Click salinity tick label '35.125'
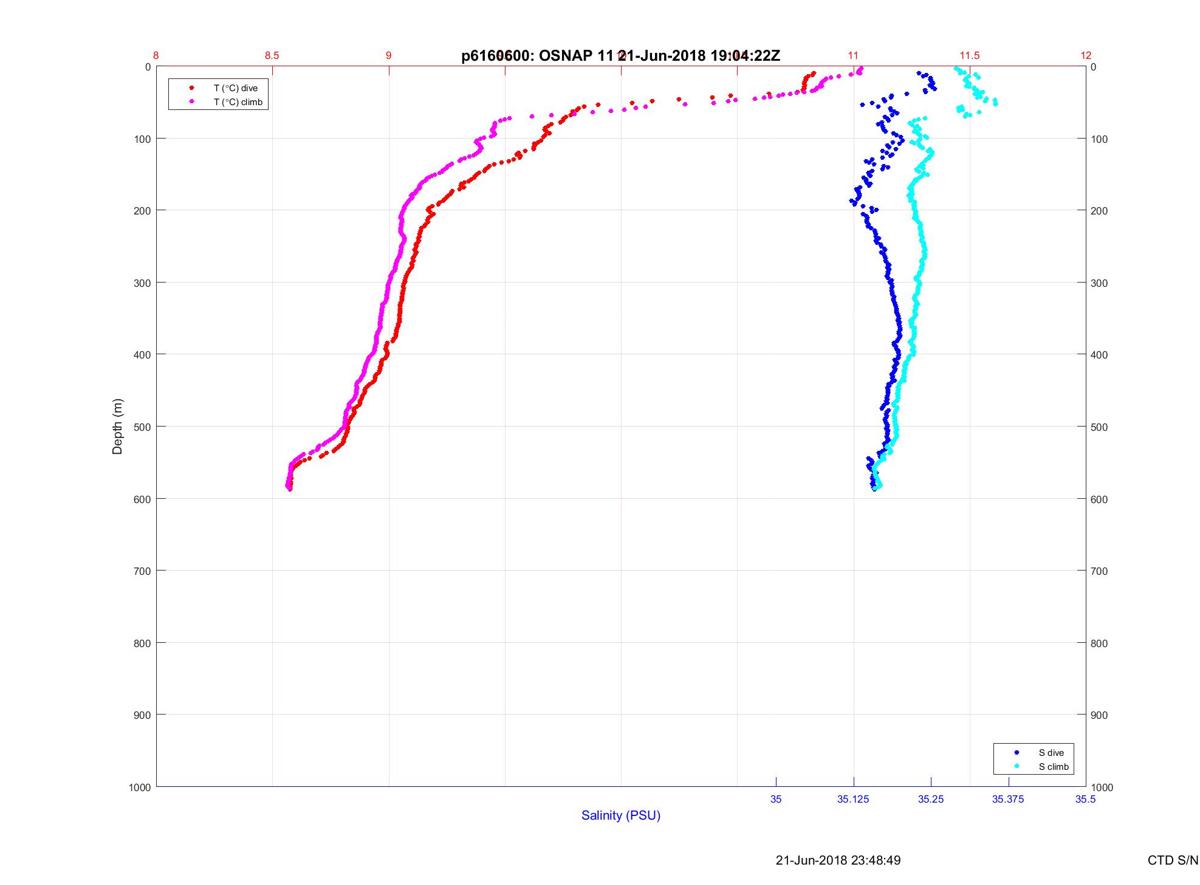 (x=853, y=799)
